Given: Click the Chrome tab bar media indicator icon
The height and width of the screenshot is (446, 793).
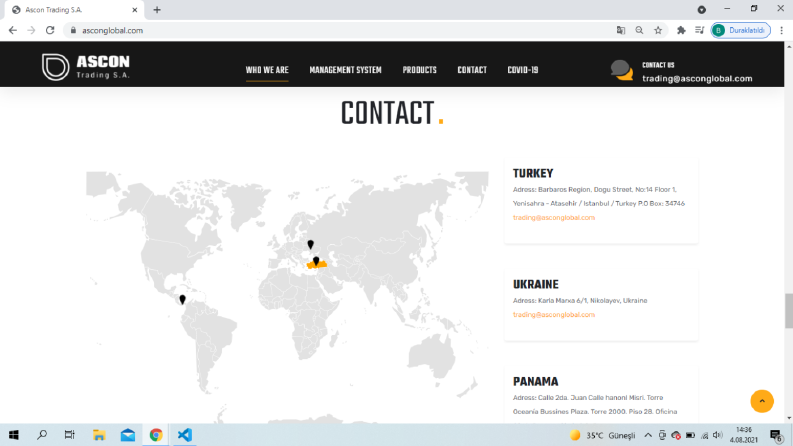Looking at the screenshot, I should [701, 10].
